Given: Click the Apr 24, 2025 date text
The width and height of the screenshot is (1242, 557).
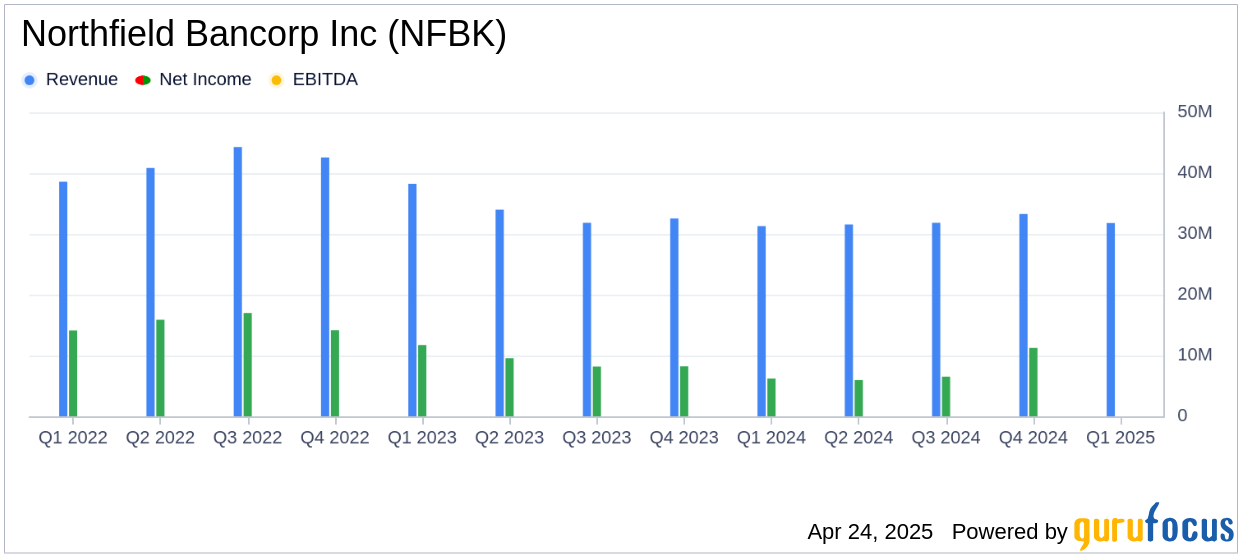Looking at the screenshot, I should [870, 531].
